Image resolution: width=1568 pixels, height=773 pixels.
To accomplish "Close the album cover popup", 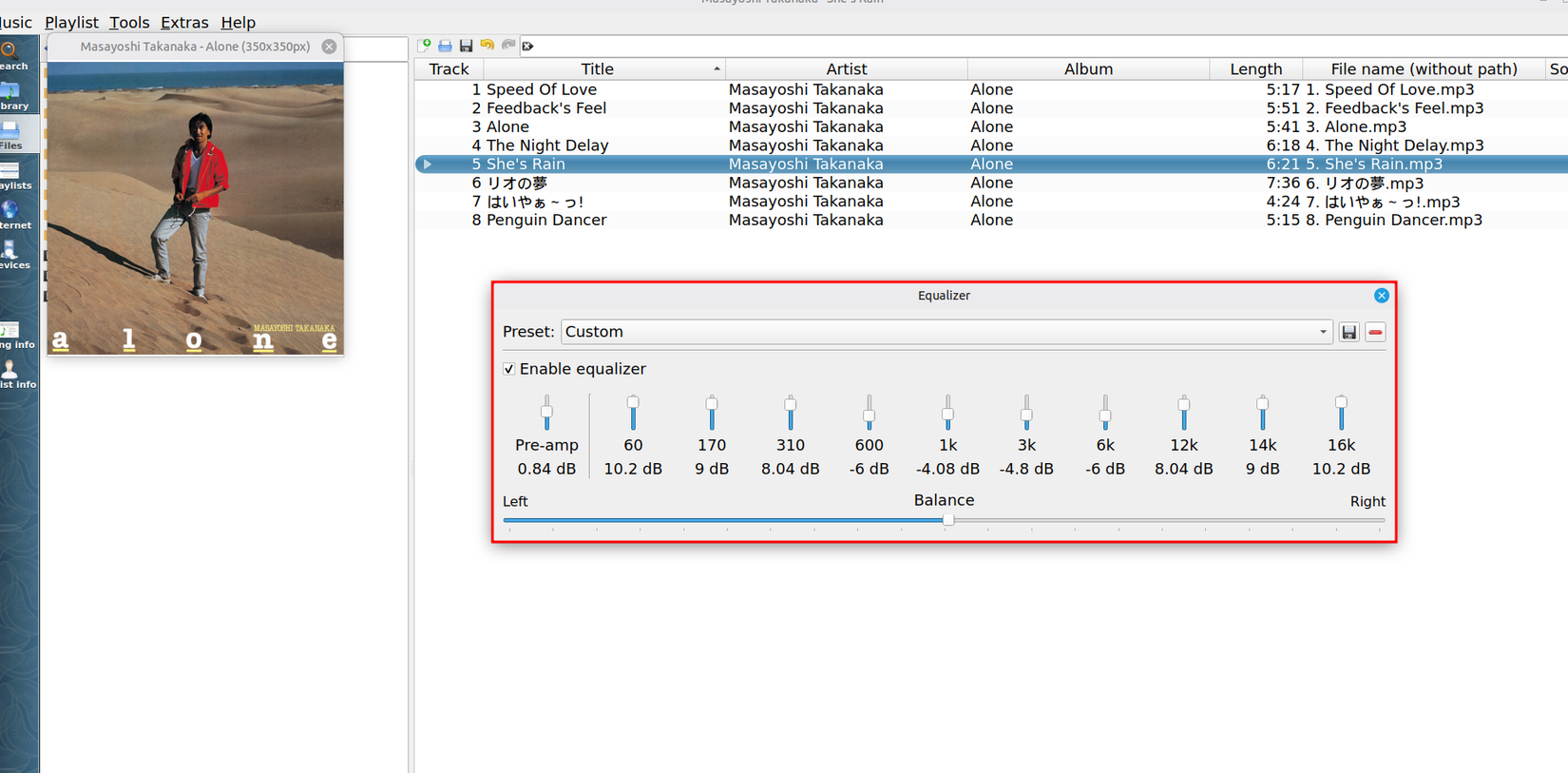I will [329, 47].
